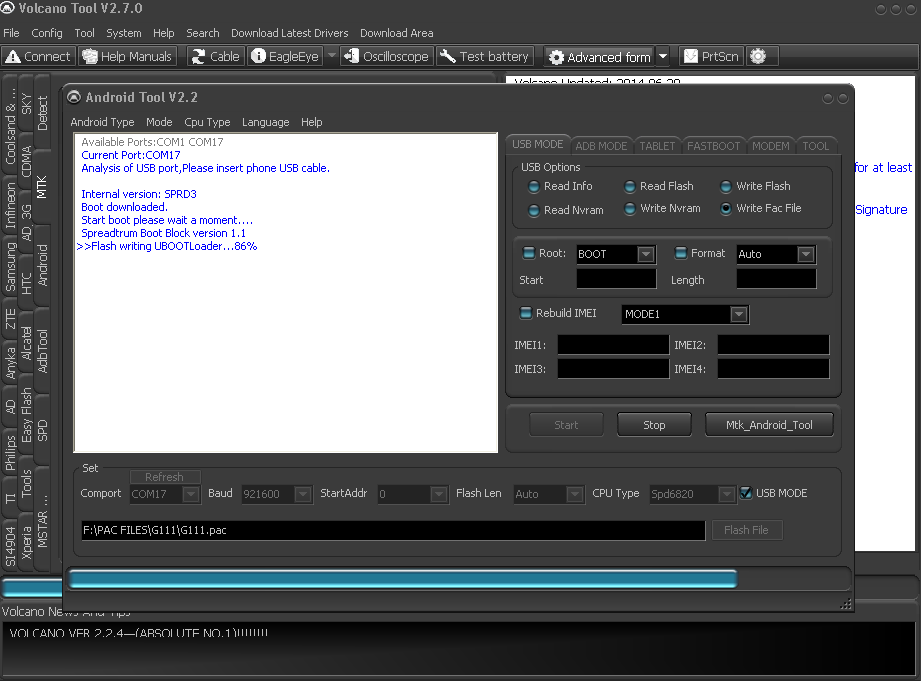Click the IMEI1 input field
The width and height of the screenshot is (921, 681).
(x=613, y=345)
